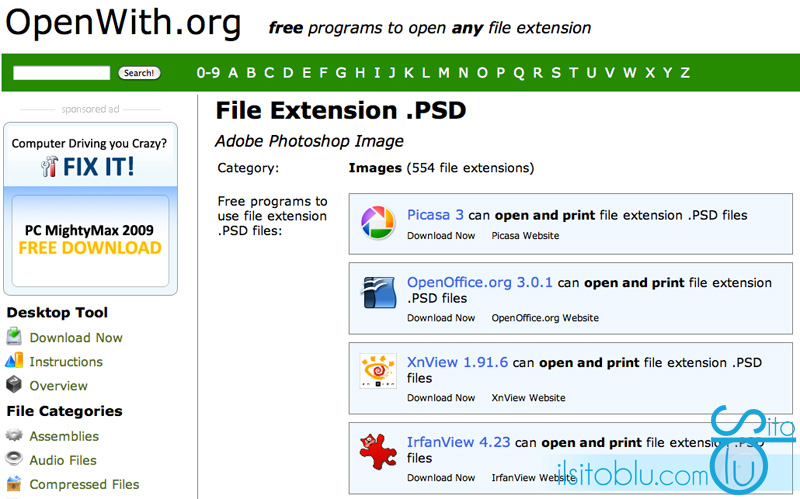
Task: Focus the search text field
Action: [x=62, y=73]
